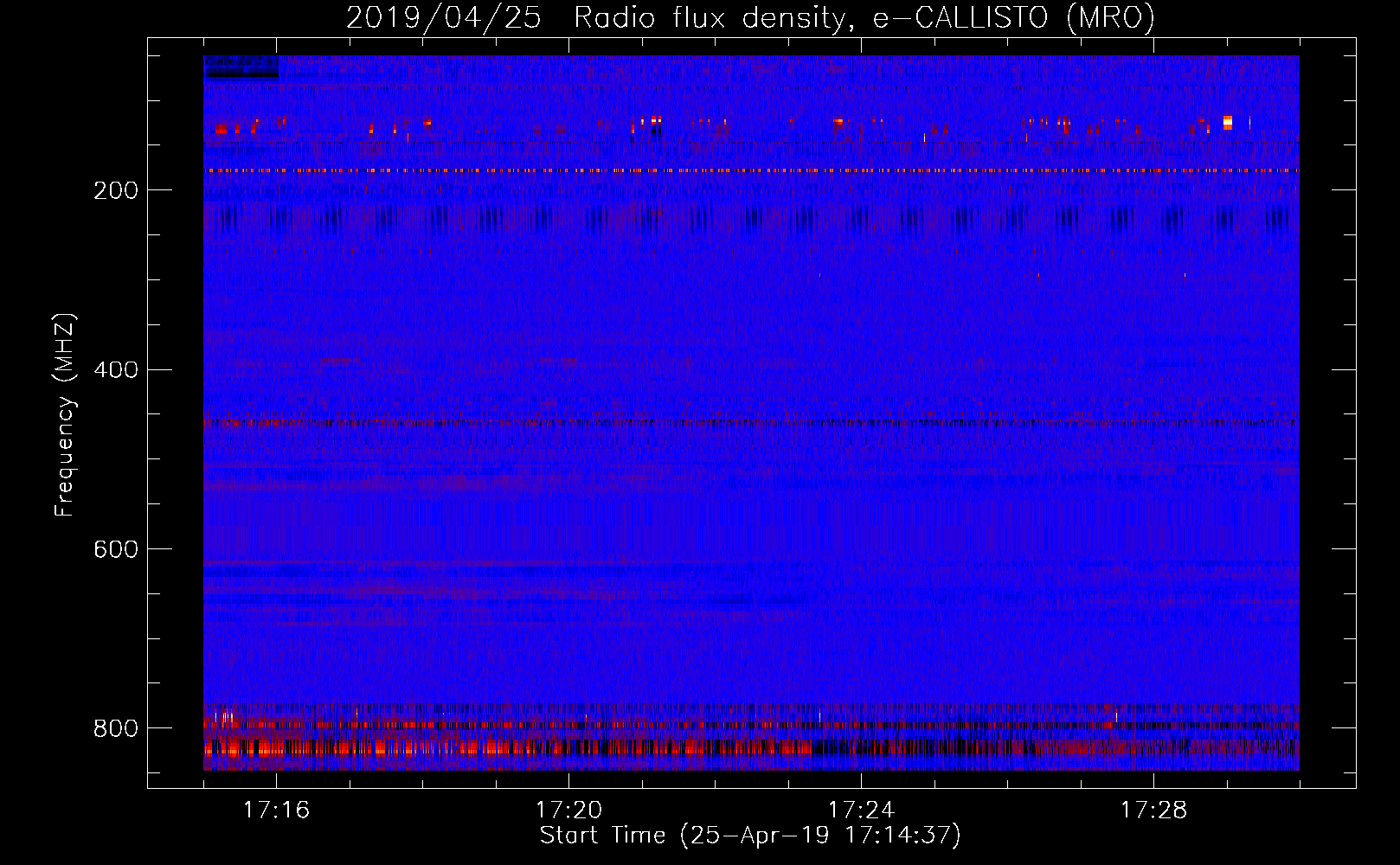This screenshot has height=865, width=1400.
Task: Click the 200 frequency tick label
Action: [x=116, y=190]
